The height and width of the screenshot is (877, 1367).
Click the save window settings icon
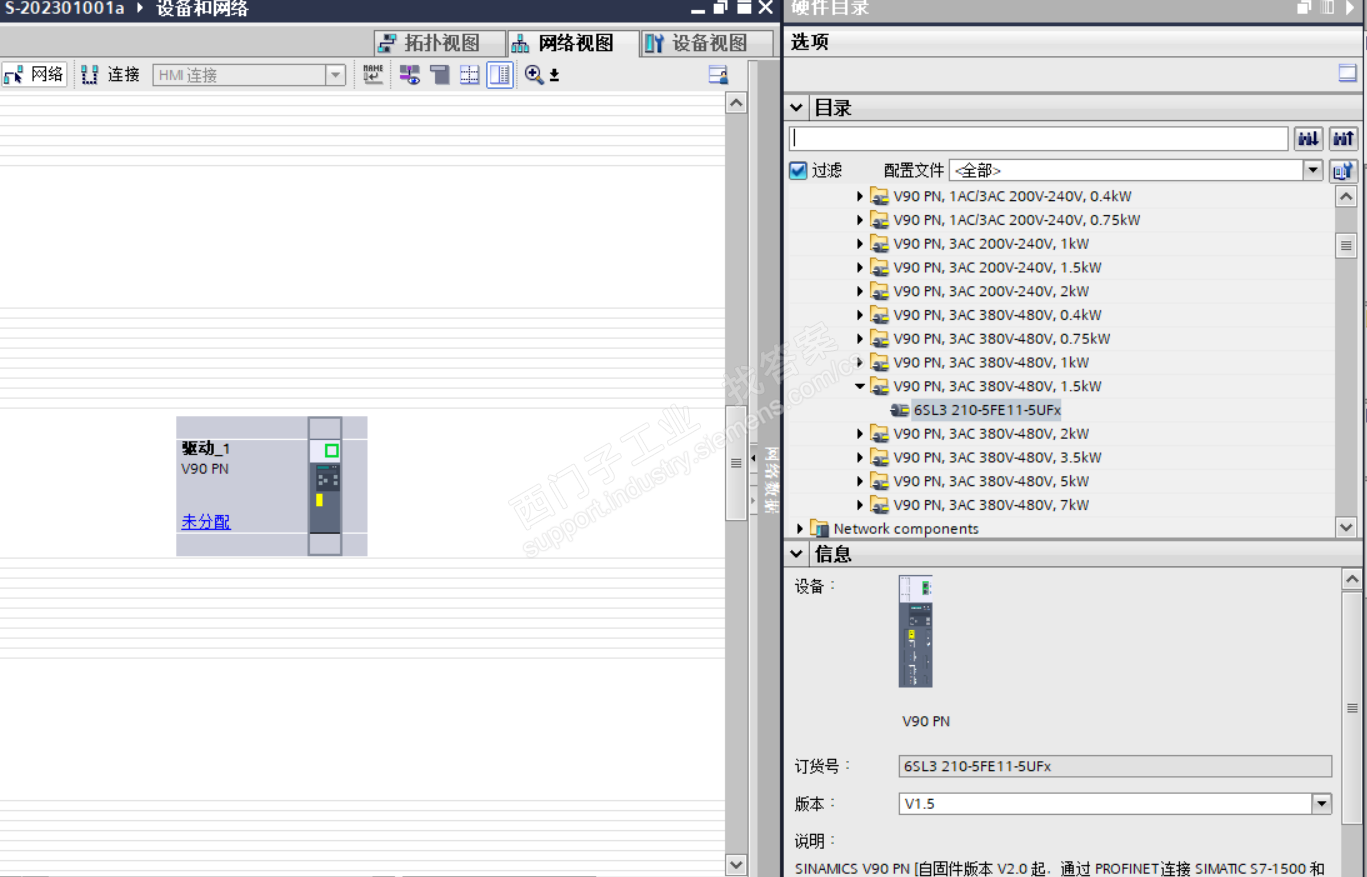(718, 75)
